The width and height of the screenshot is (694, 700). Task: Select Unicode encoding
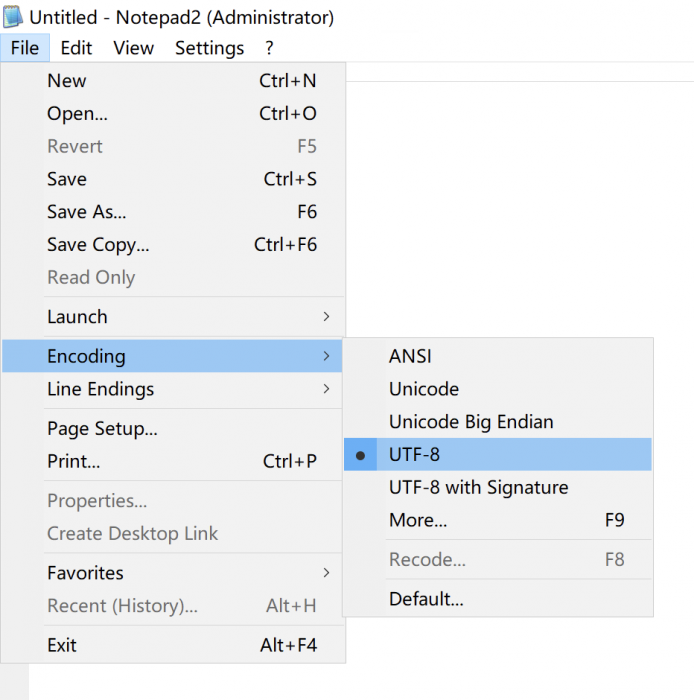(x=498, y=389)
